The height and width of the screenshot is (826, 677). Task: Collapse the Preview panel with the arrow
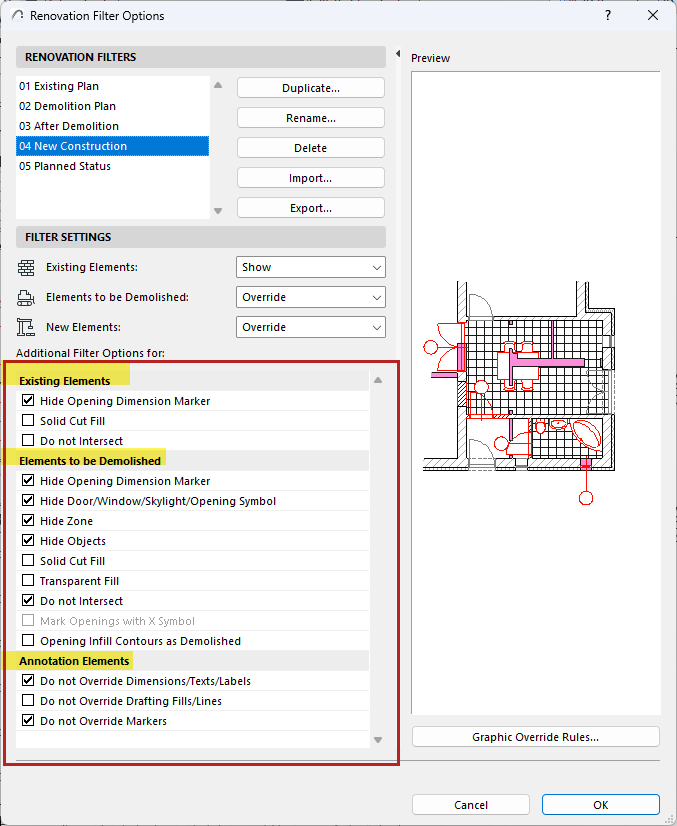click(x=398, y=53)
